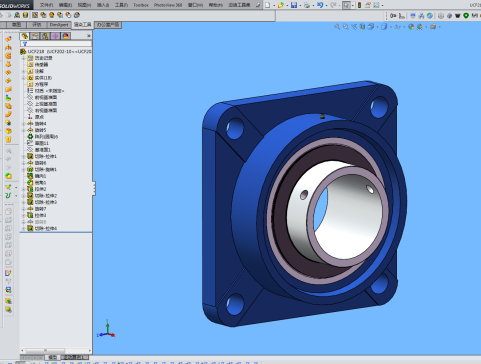Click the Edit Appearance color ball icon
The height and width of the screenshot is (364, 481).
pos(411,27)
